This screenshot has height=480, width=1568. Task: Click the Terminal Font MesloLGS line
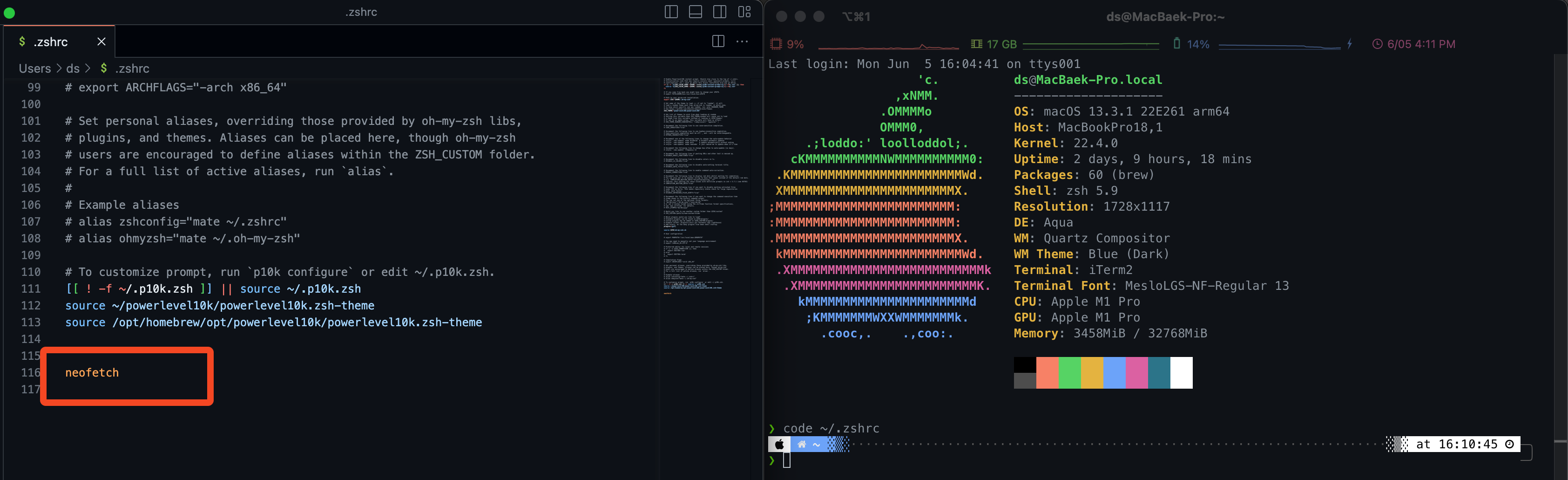[x=1151, y=286]
